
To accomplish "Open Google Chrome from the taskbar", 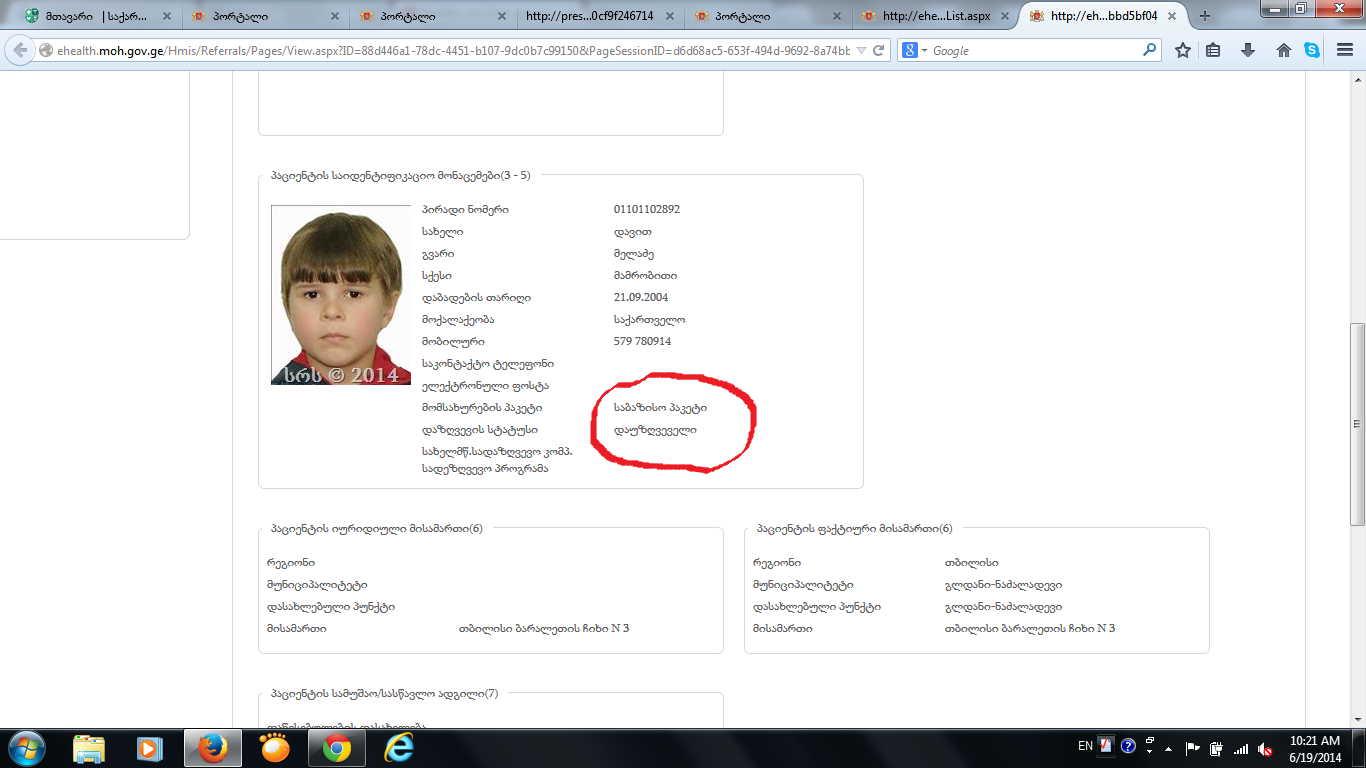I will pyautogui.click(x=336, y=748).
